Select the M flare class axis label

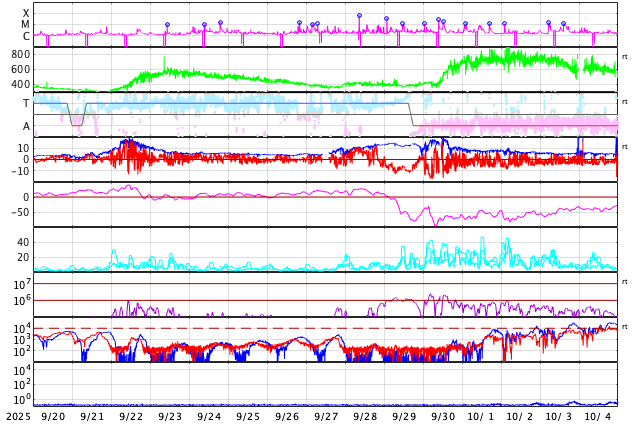point(26,25)
